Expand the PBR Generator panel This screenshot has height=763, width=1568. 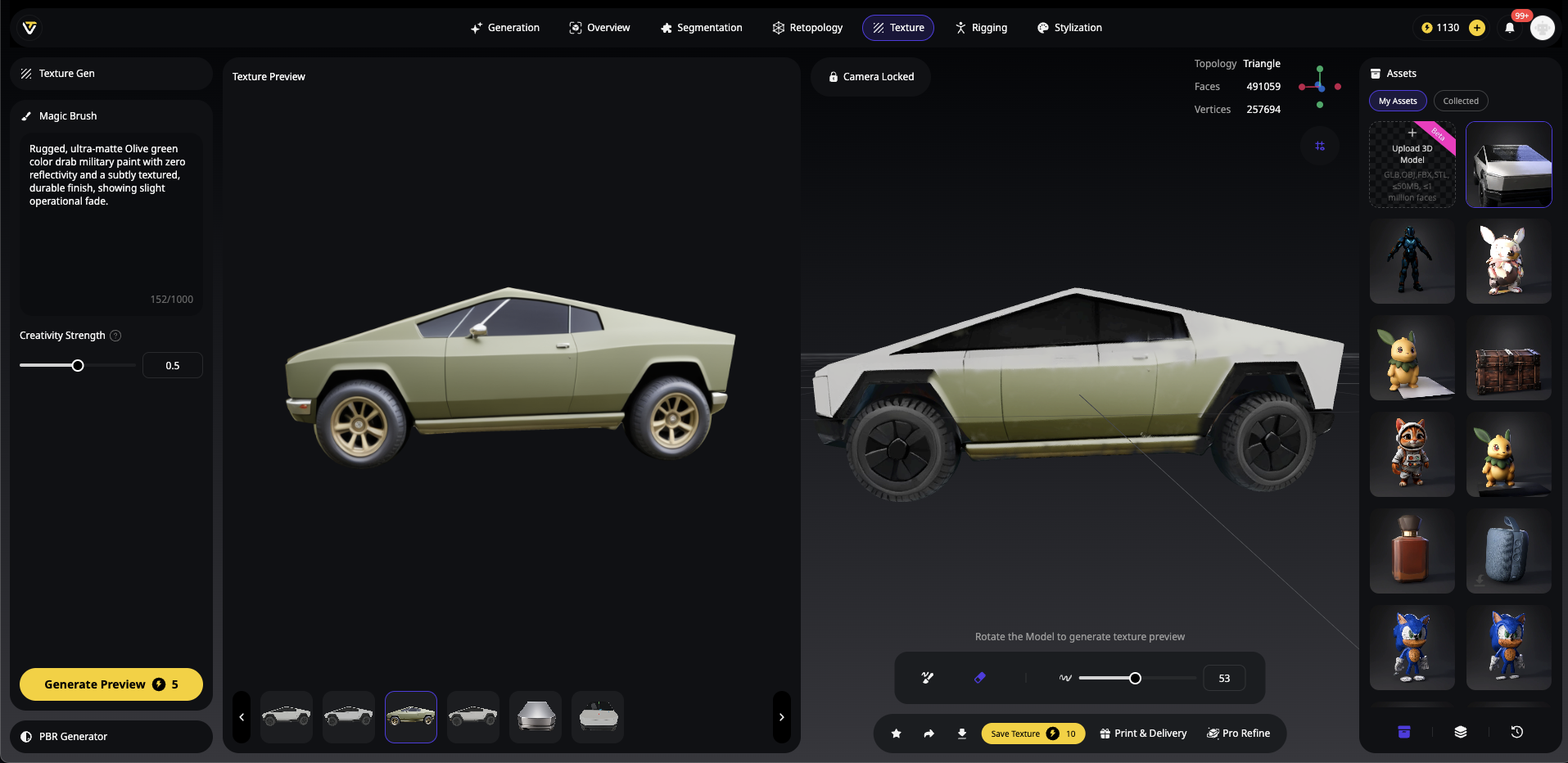111,737
